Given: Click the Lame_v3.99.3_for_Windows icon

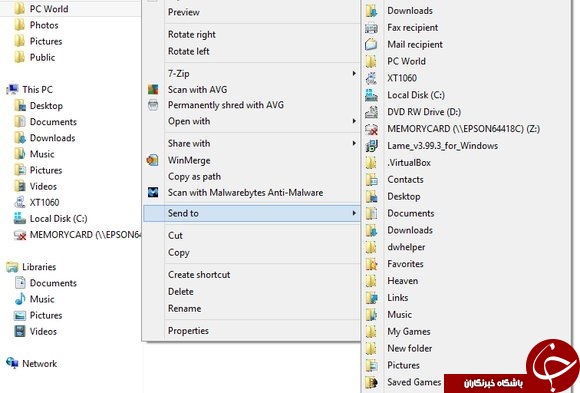Looking at the screenshot, I should tap(371, 146).
